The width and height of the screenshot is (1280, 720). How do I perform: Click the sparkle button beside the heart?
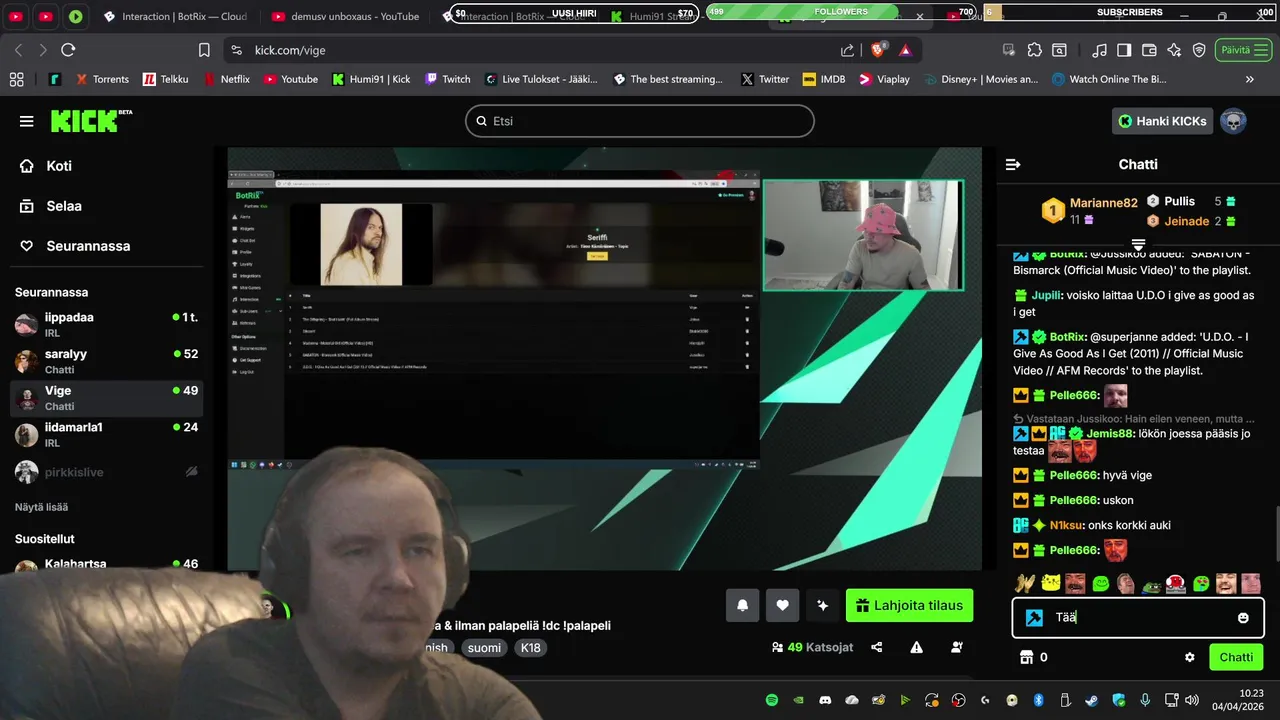click(822, 605)
